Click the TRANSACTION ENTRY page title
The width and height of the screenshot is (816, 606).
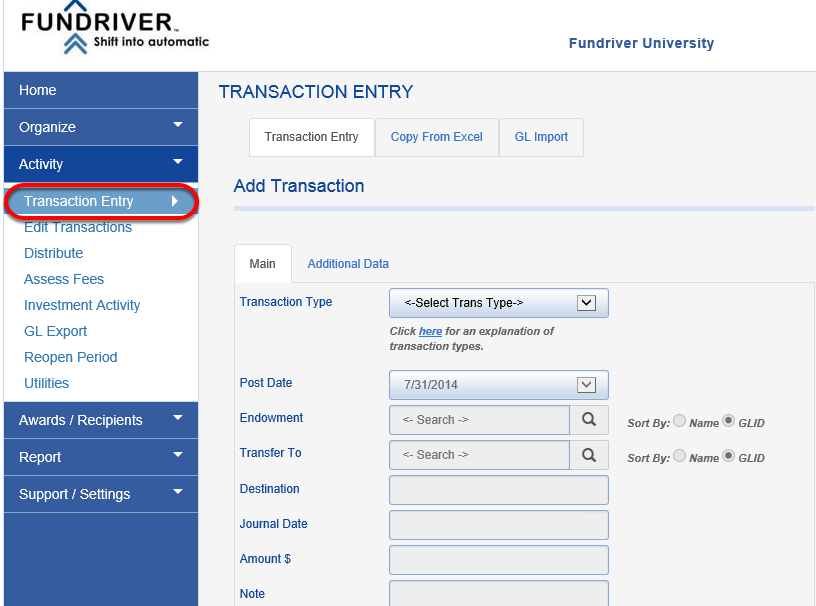click(316, 92)
